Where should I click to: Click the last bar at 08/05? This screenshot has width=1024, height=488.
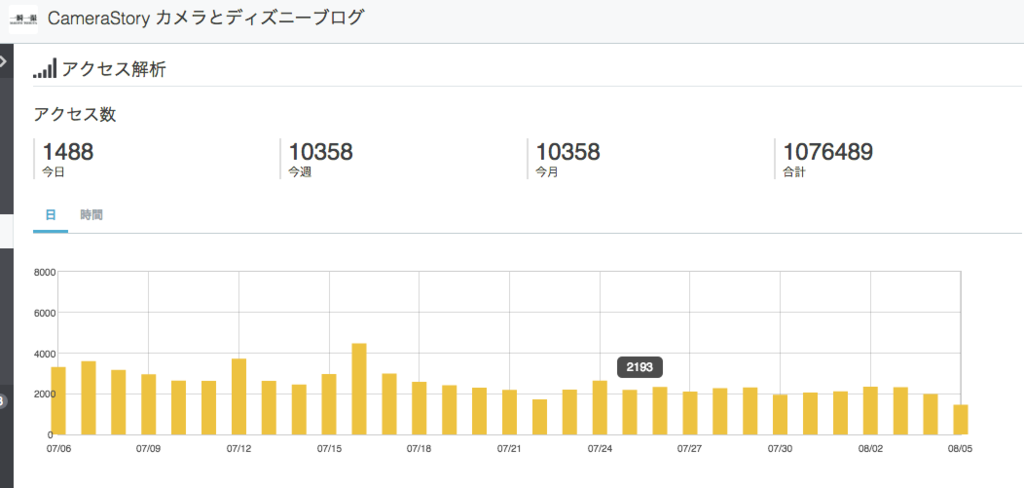point(961,419)
